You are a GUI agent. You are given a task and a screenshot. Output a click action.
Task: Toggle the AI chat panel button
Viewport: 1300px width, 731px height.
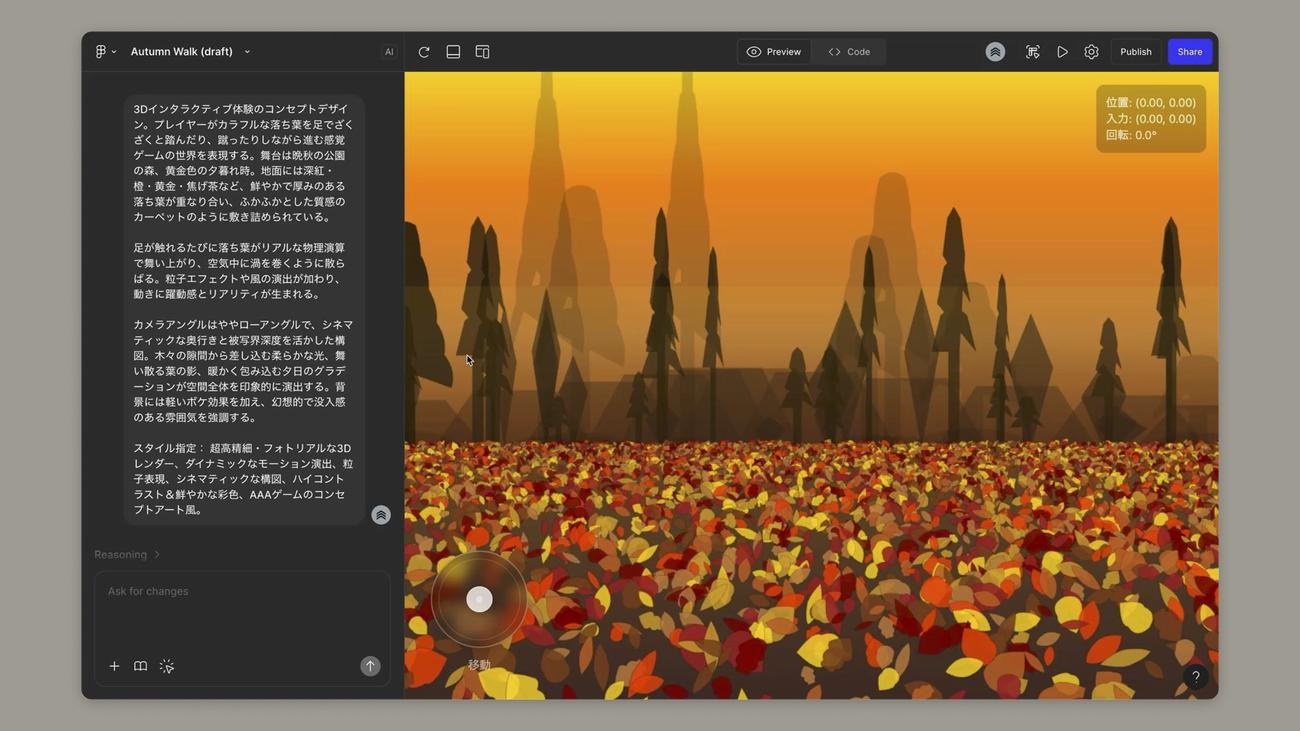[x=389, y=52]
